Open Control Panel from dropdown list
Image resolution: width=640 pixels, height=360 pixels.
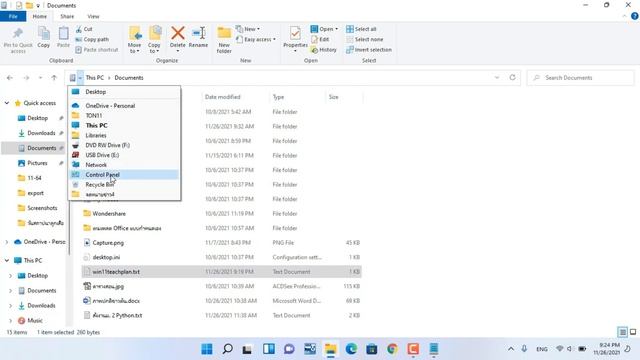124,175
